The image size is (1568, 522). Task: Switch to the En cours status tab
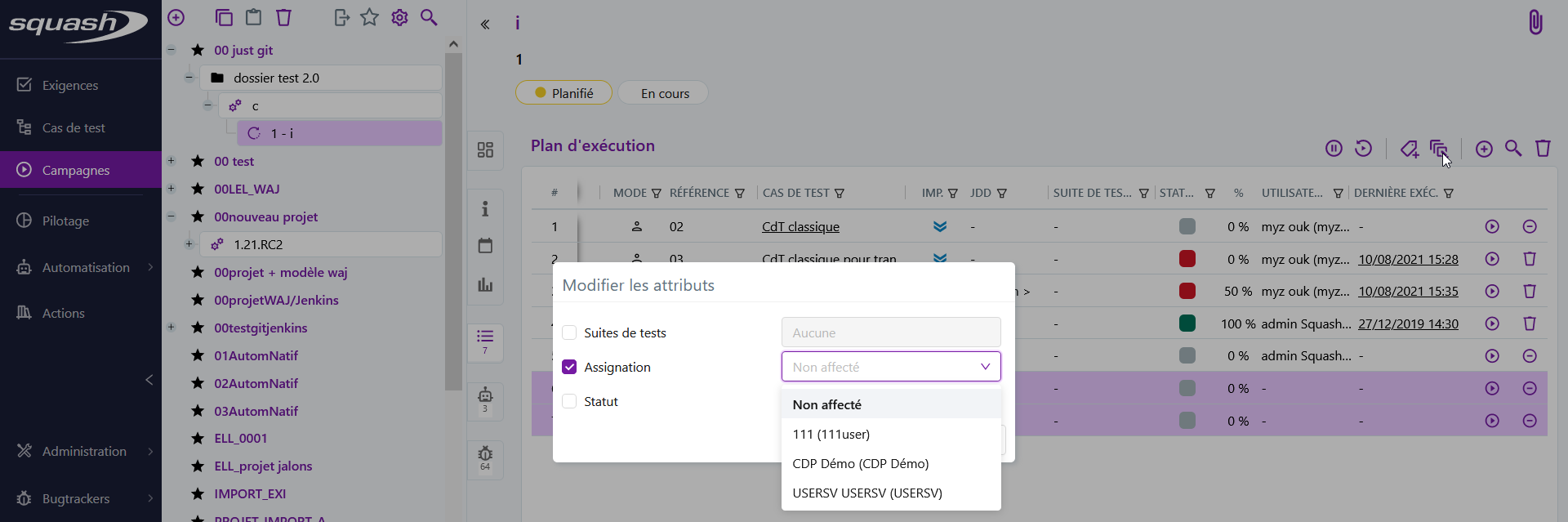[662, 92]
